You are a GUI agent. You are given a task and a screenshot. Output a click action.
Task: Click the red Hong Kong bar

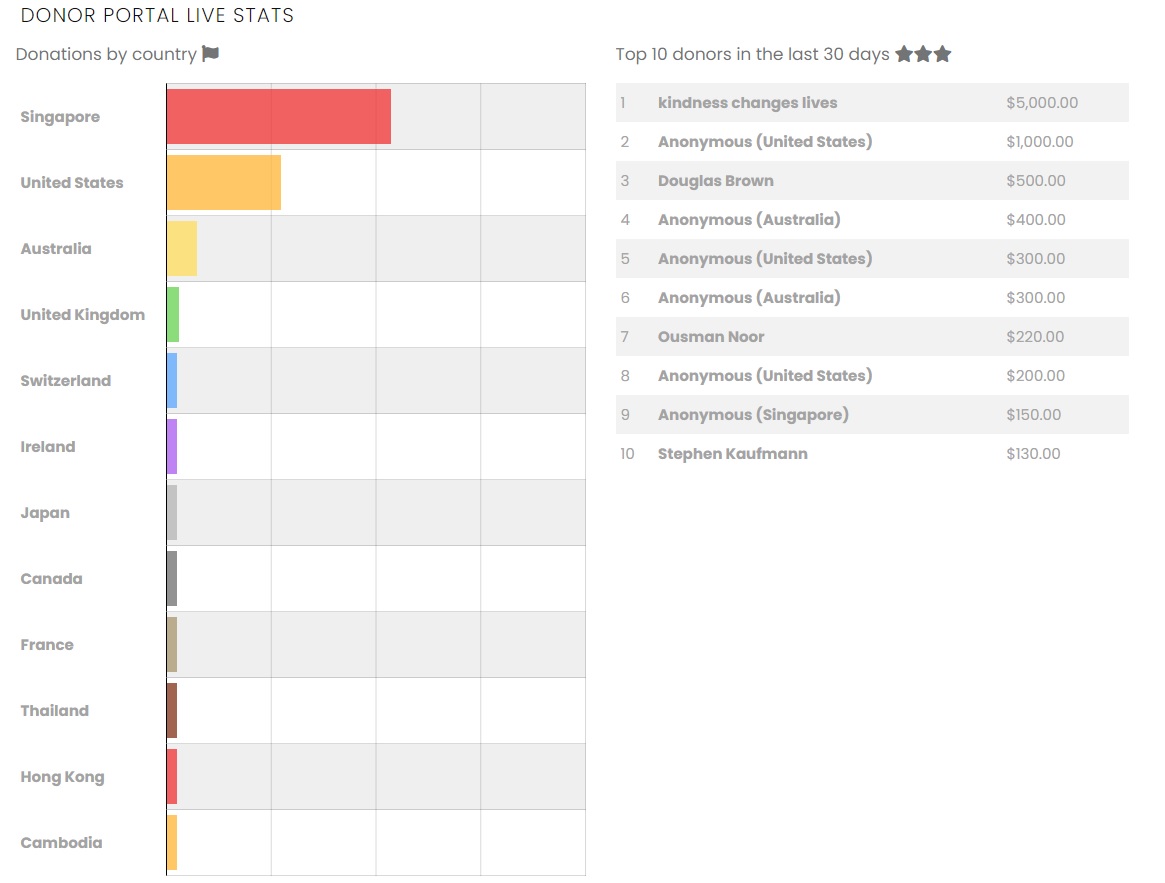(x=172, y=777)
